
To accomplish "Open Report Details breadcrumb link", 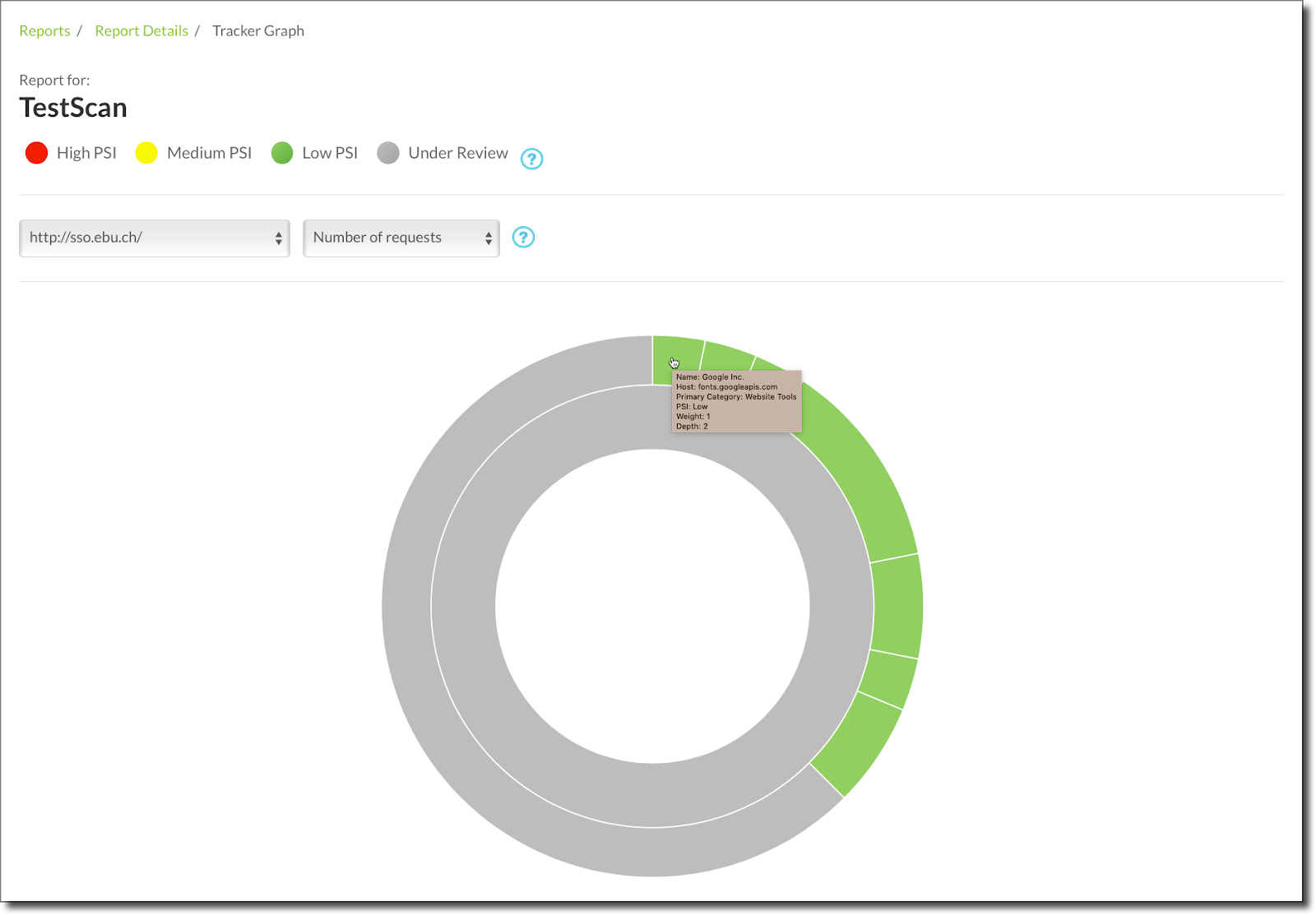I will pyautogui.click(x=141, y=31).
